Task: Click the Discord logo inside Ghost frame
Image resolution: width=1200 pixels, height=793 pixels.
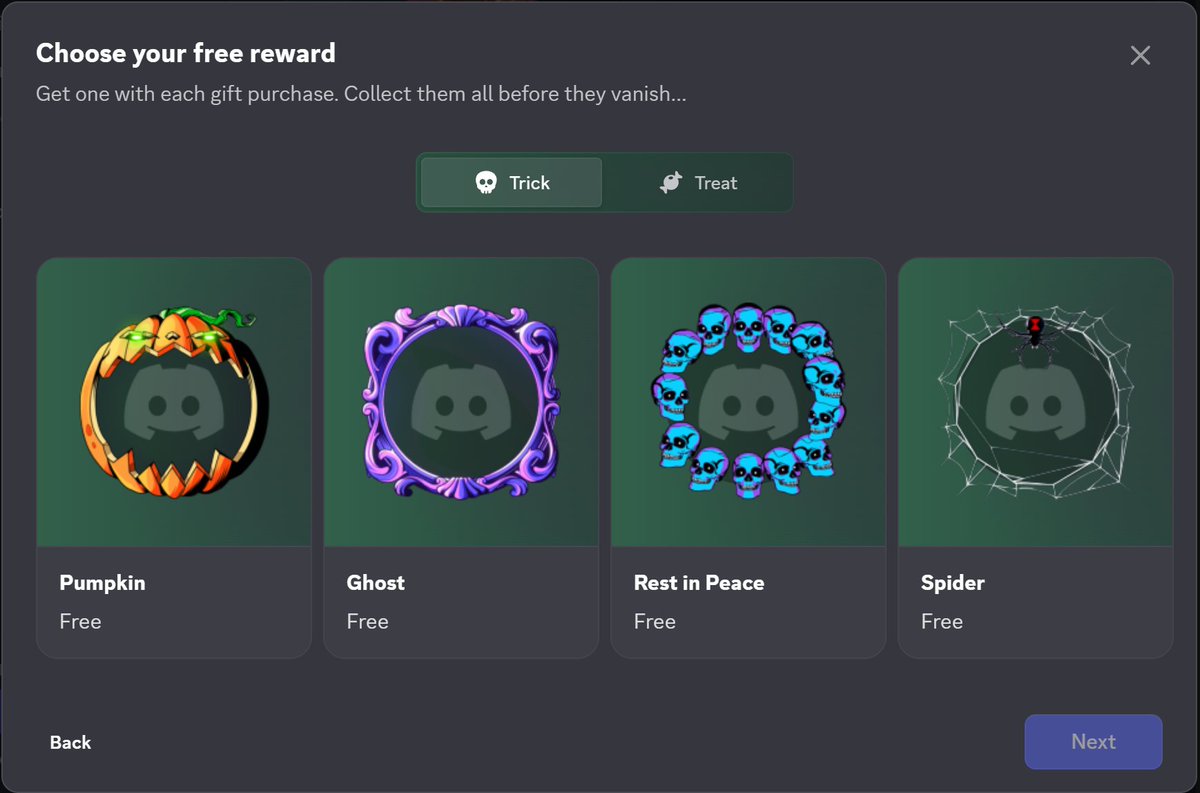Action: 460,402
